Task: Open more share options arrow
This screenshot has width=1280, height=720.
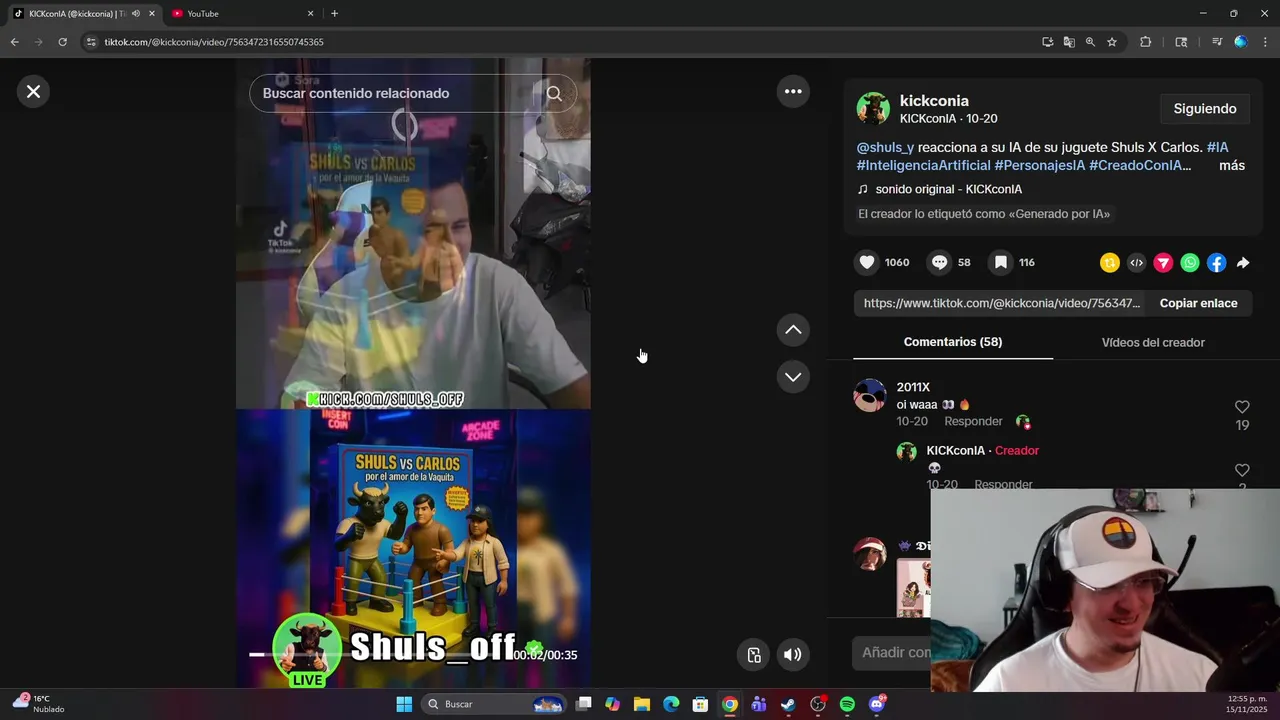Action: point(1243,263)
